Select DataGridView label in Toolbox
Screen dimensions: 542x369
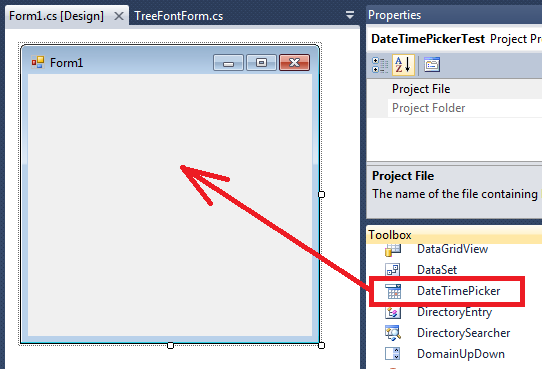[x=452, y=249]
